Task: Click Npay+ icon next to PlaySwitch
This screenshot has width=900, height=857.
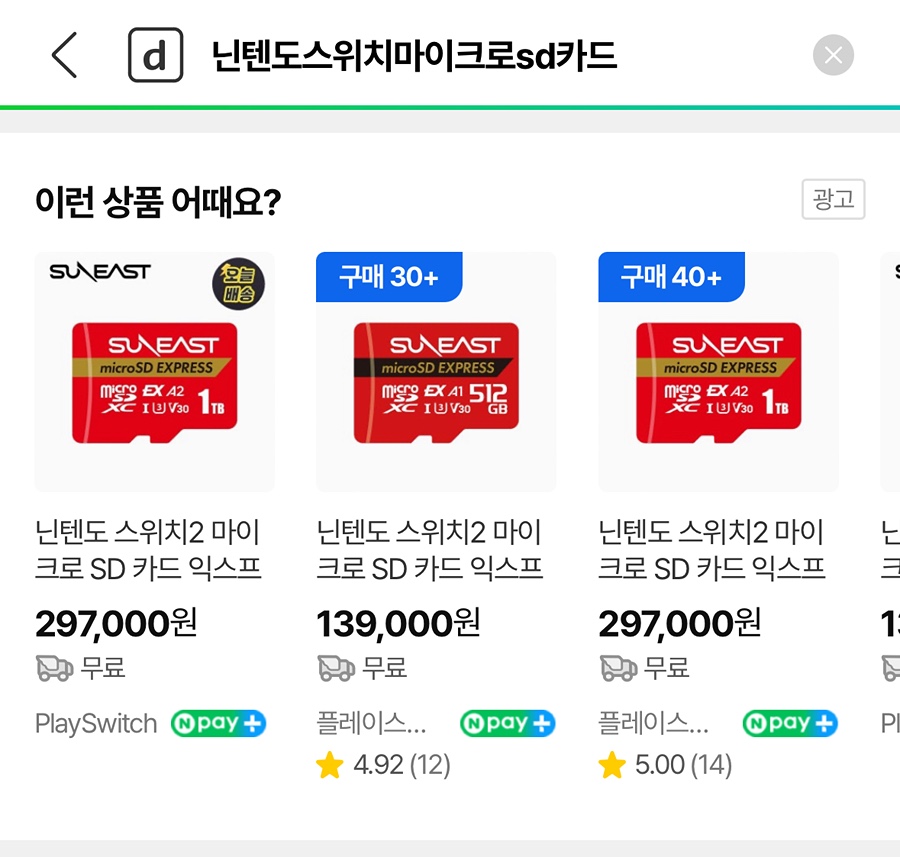Action: (218, 723)
